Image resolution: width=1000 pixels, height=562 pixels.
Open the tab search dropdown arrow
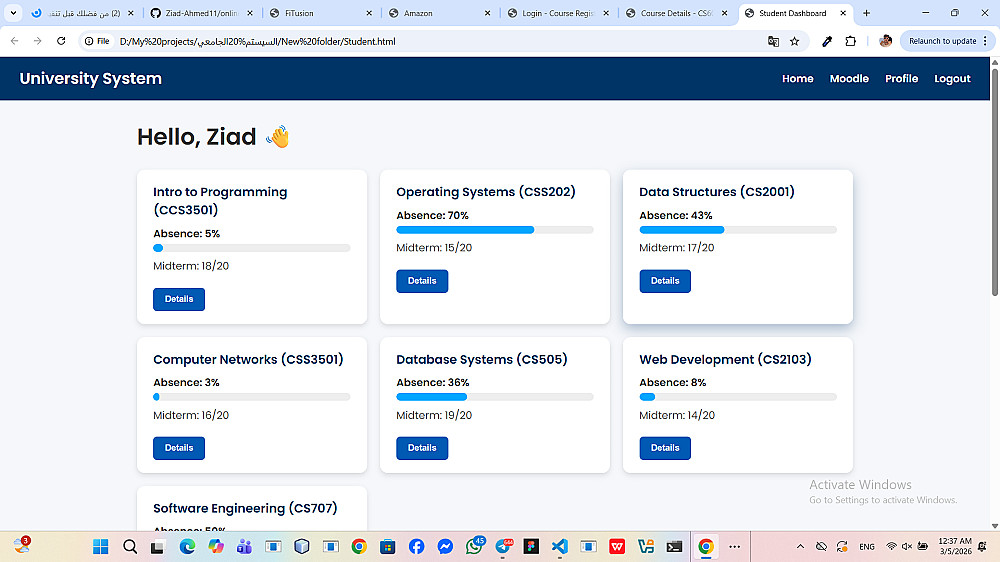pyautogui.click(x=13, y=13)
